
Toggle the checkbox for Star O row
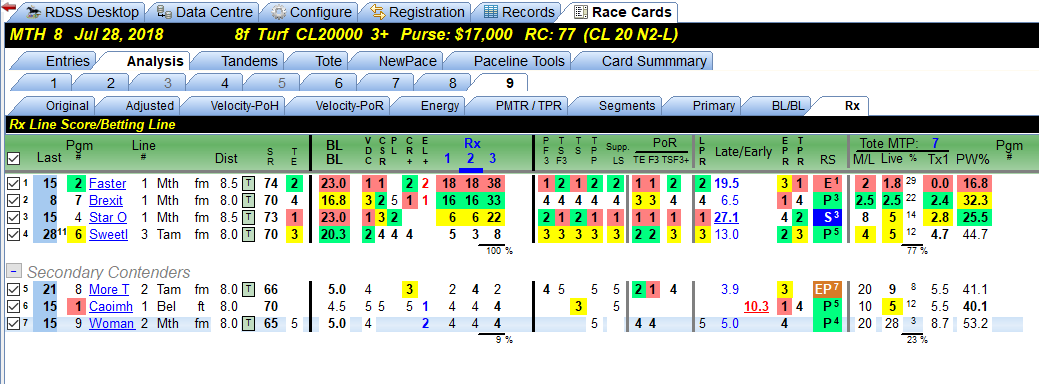tap(12, 217)
